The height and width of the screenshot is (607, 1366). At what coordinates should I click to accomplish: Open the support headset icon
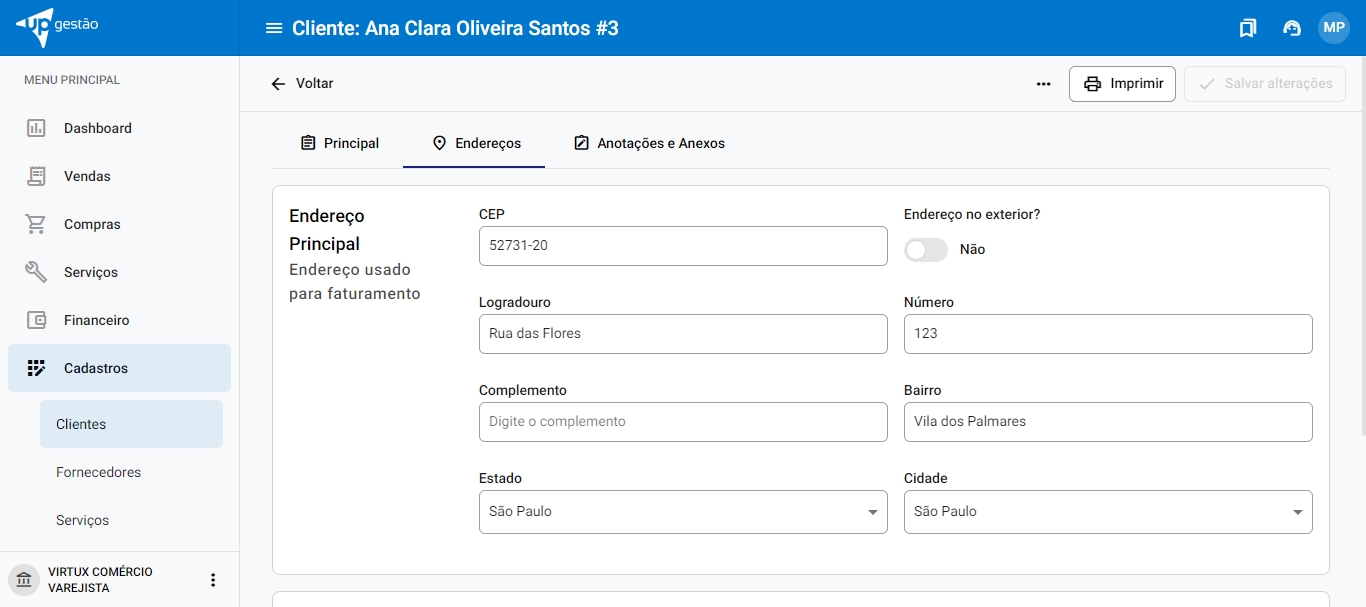coord(1291,28)
